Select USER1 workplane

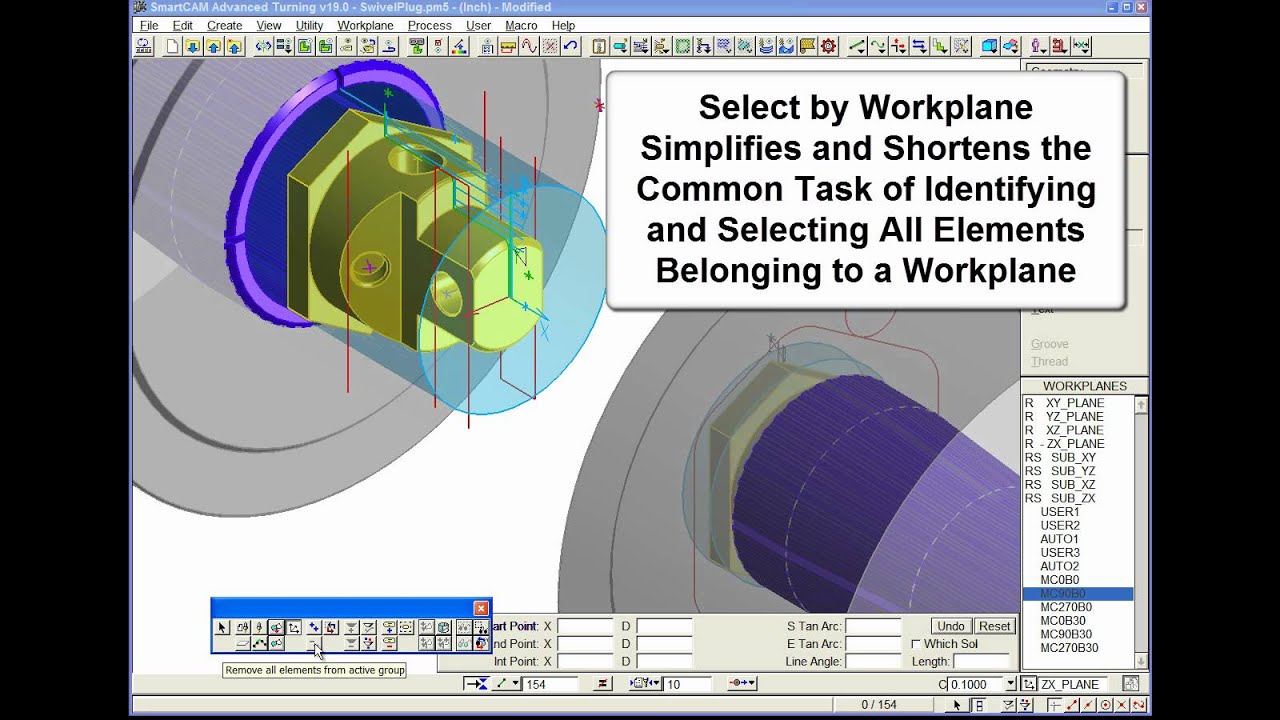[x=1078, y=512]
